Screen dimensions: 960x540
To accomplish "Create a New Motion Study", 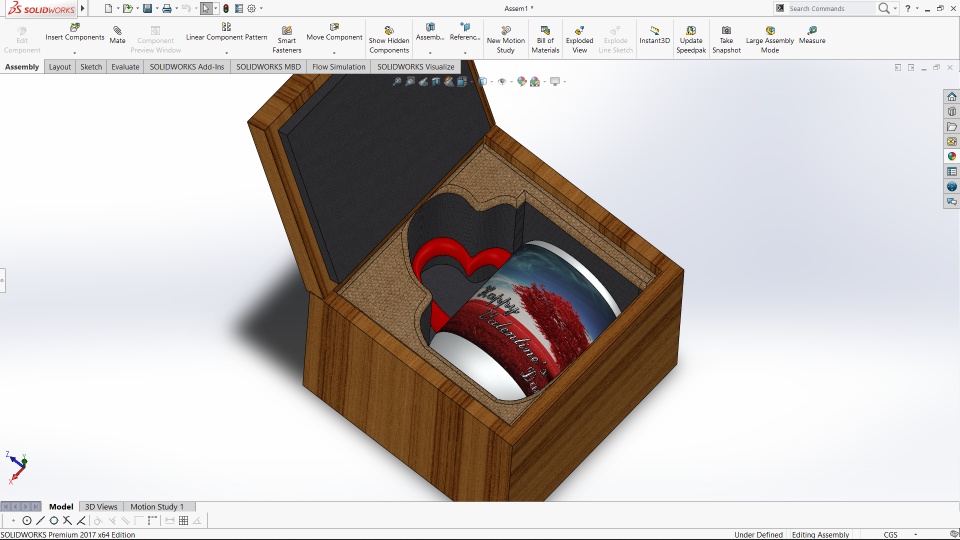I will (505, 32).
